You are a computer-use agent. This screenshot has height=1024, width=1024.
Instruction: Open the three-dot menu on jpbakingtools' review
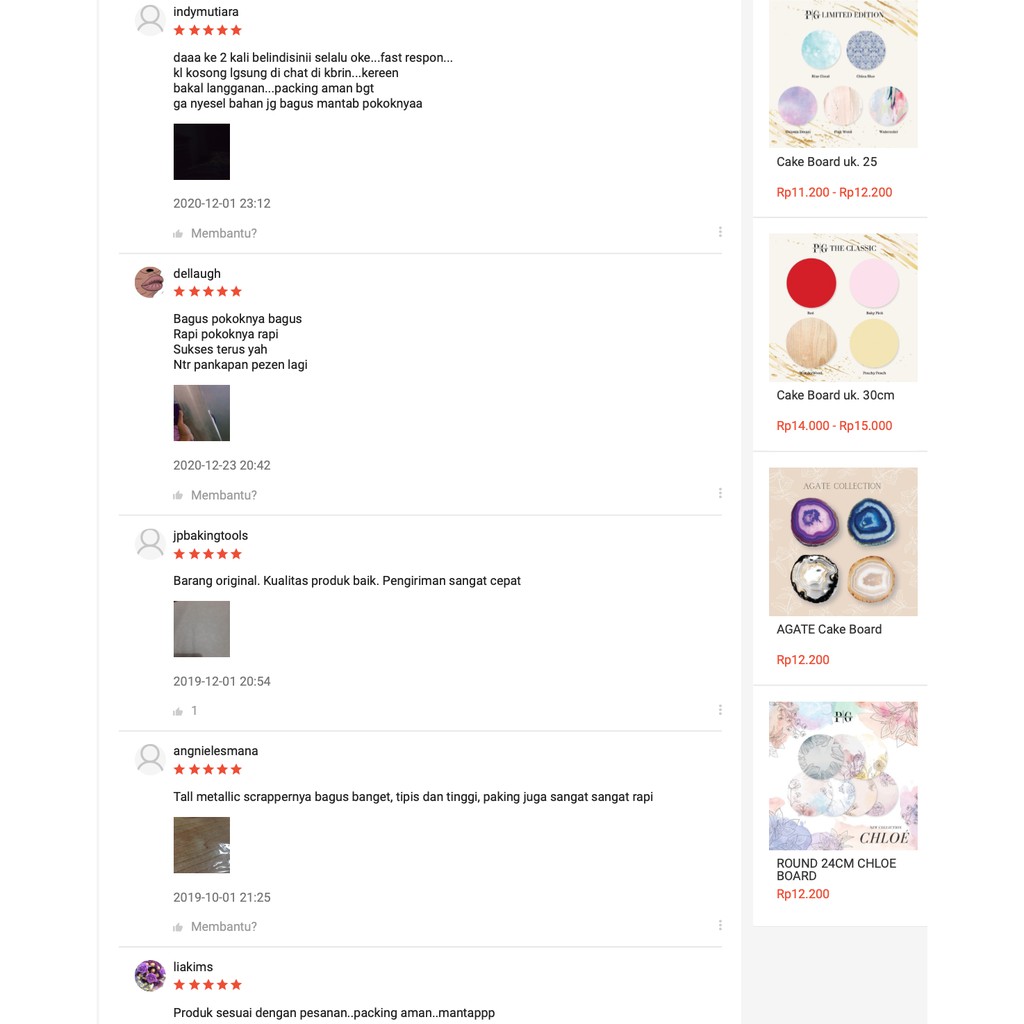pyautogui.click(x=720, y=710)
